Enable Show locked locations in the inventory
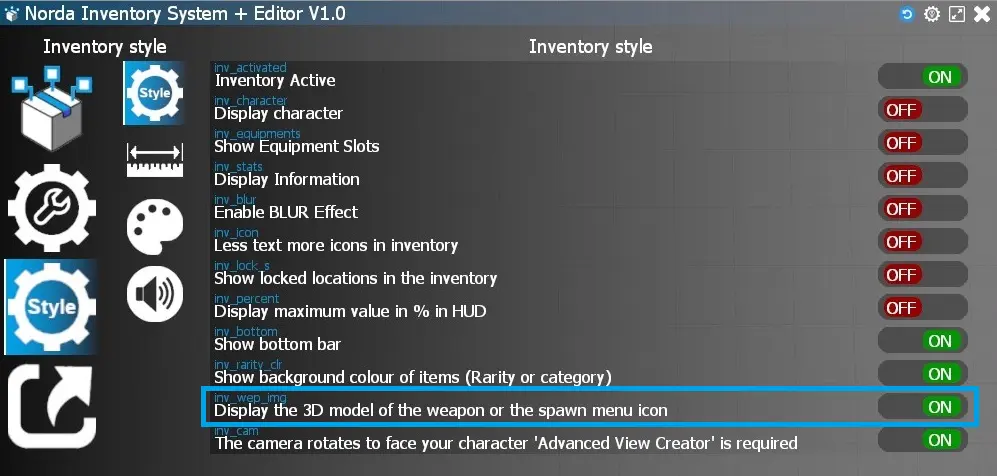This screenshot has width=997, height=476. coord(923,275)
